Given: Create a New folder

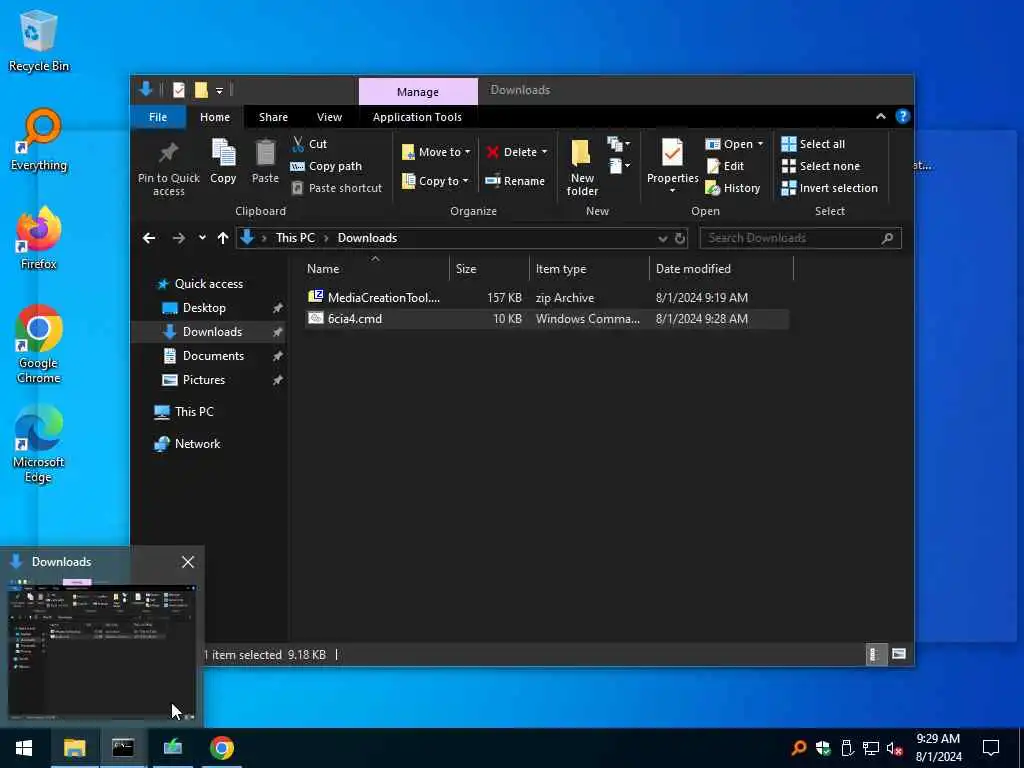Looking at the screenshot, I should (582, 168).
